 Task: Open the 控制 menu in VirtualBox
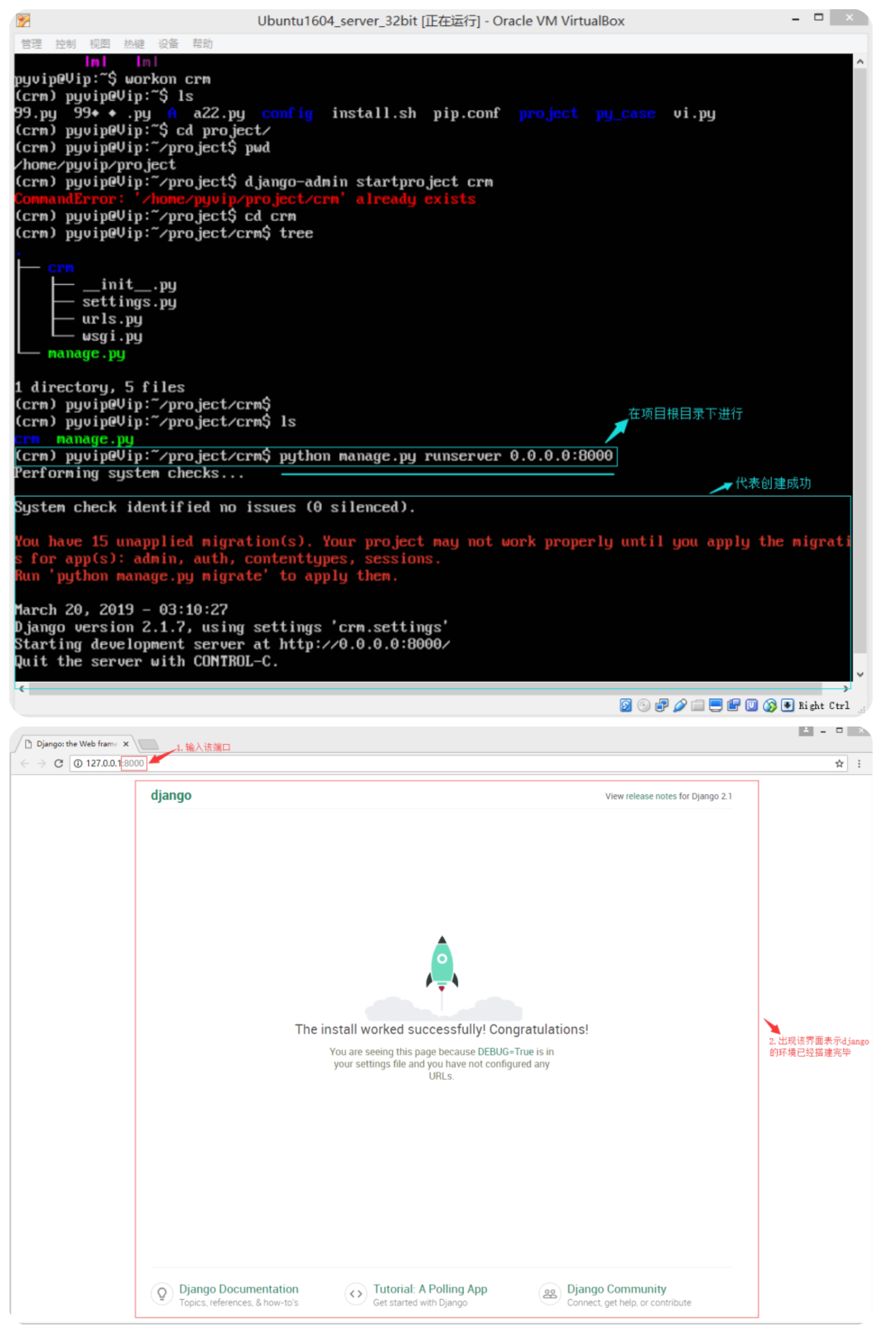click(65, 44)
